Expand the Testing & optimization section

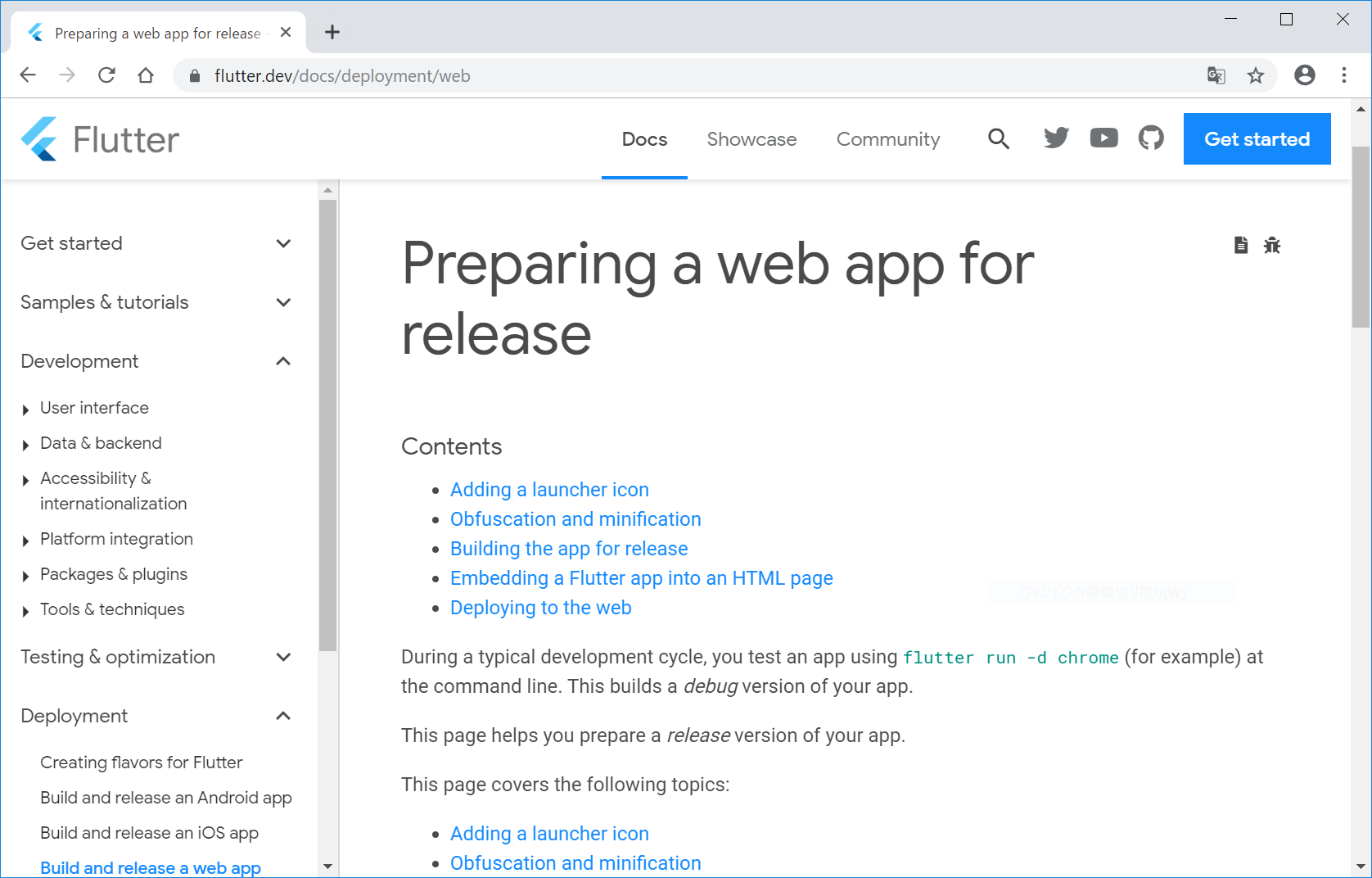283,657
